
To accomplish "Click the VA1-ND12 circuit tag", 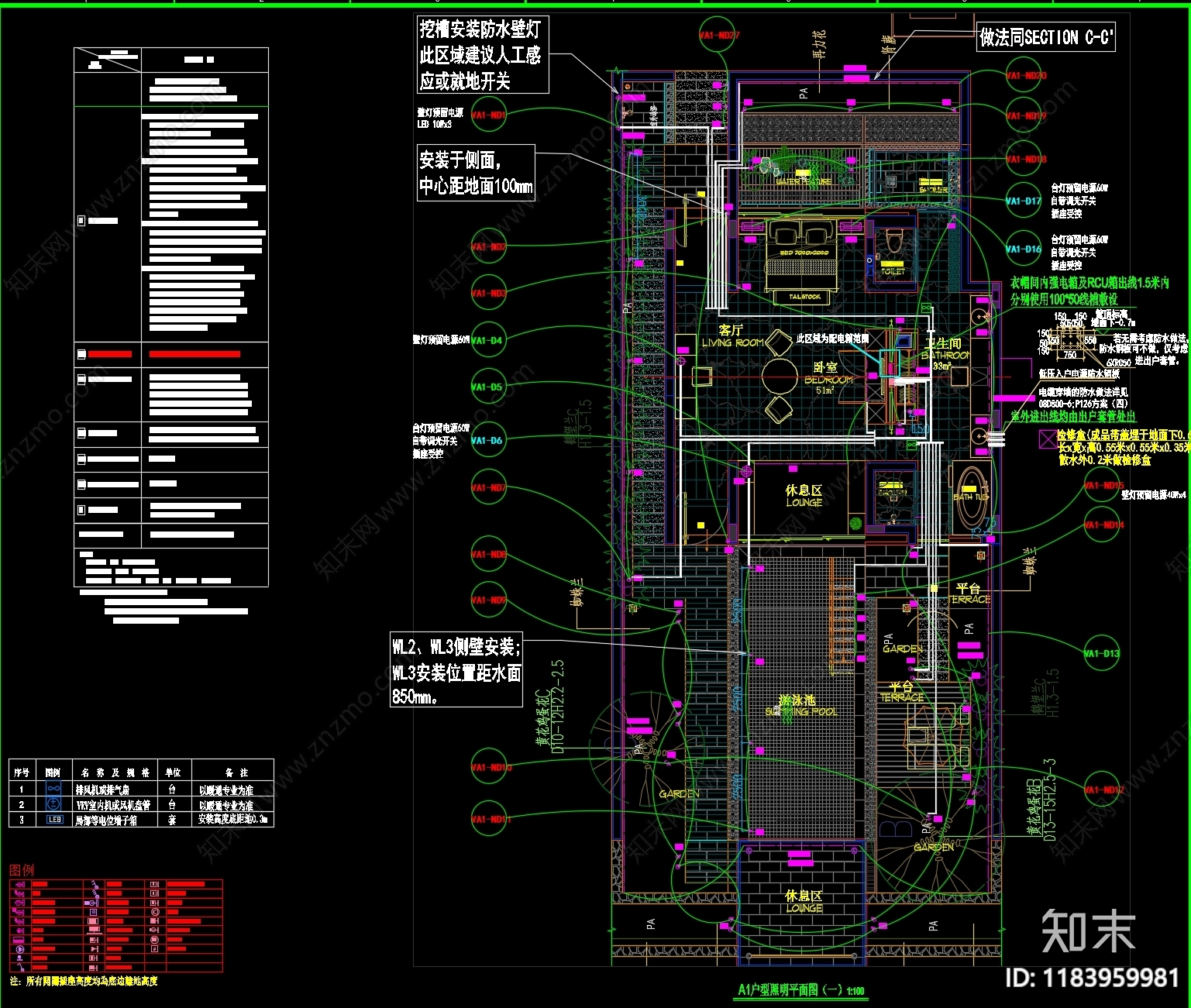I will coord(1102,790).
